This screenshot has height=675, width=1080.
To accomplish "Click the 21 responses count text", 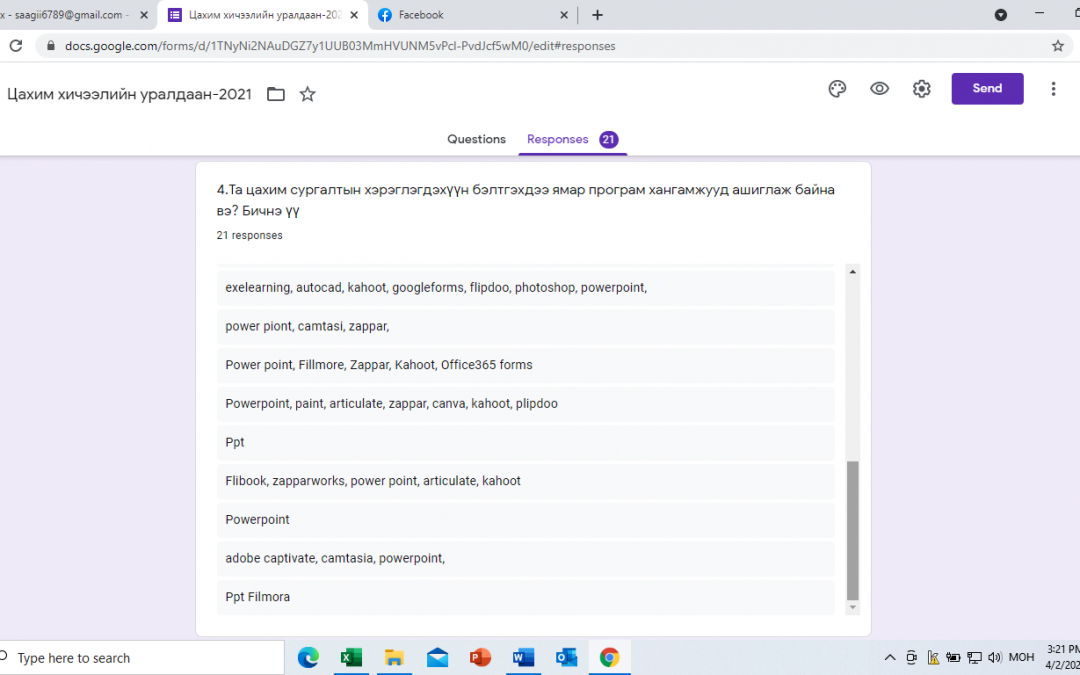I will [x=249, y=236].
